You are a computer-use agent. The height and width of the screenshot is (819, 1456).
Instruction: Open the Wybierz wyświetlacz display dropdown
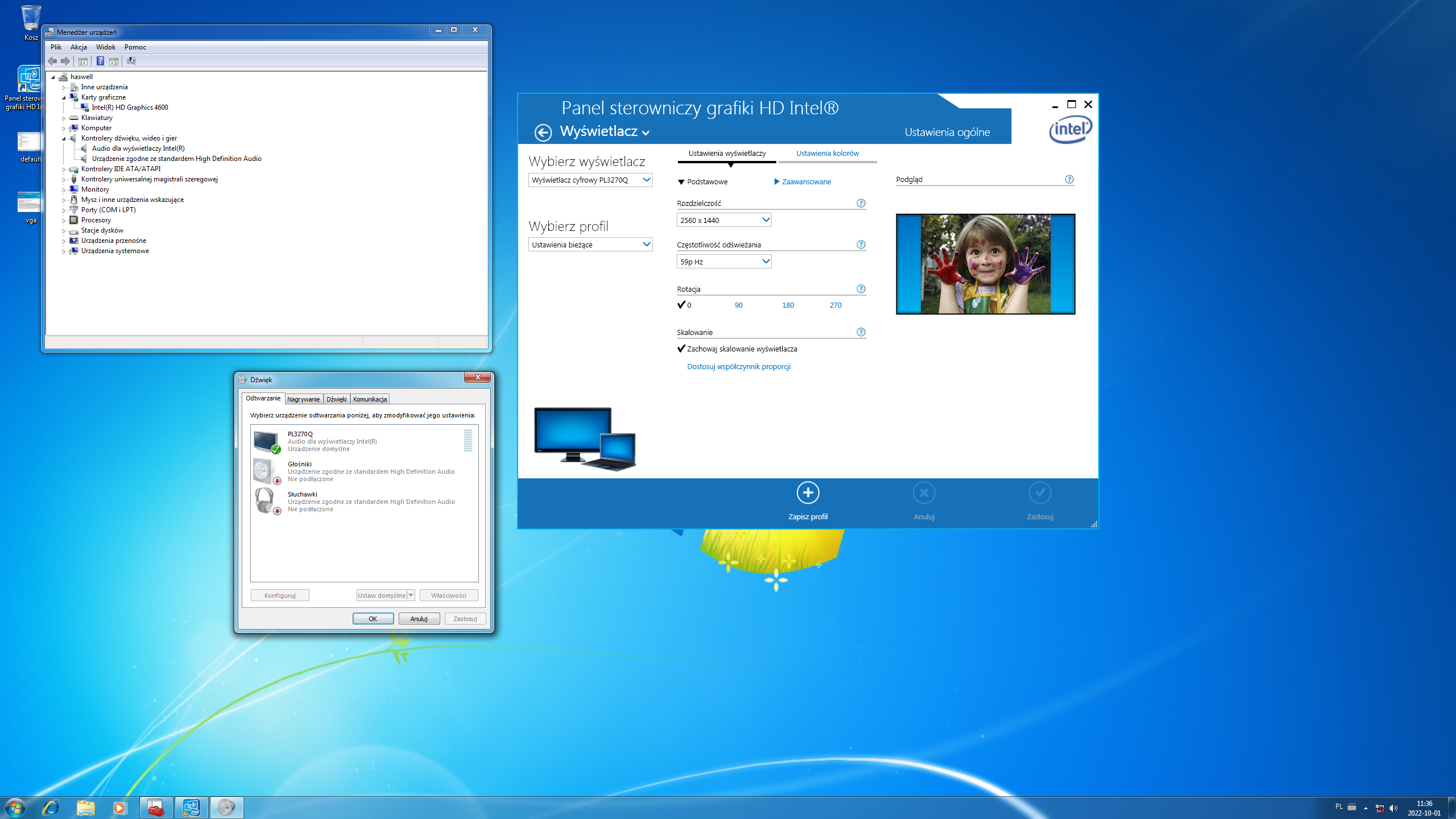pyautogui.click(x=590, y=180)
